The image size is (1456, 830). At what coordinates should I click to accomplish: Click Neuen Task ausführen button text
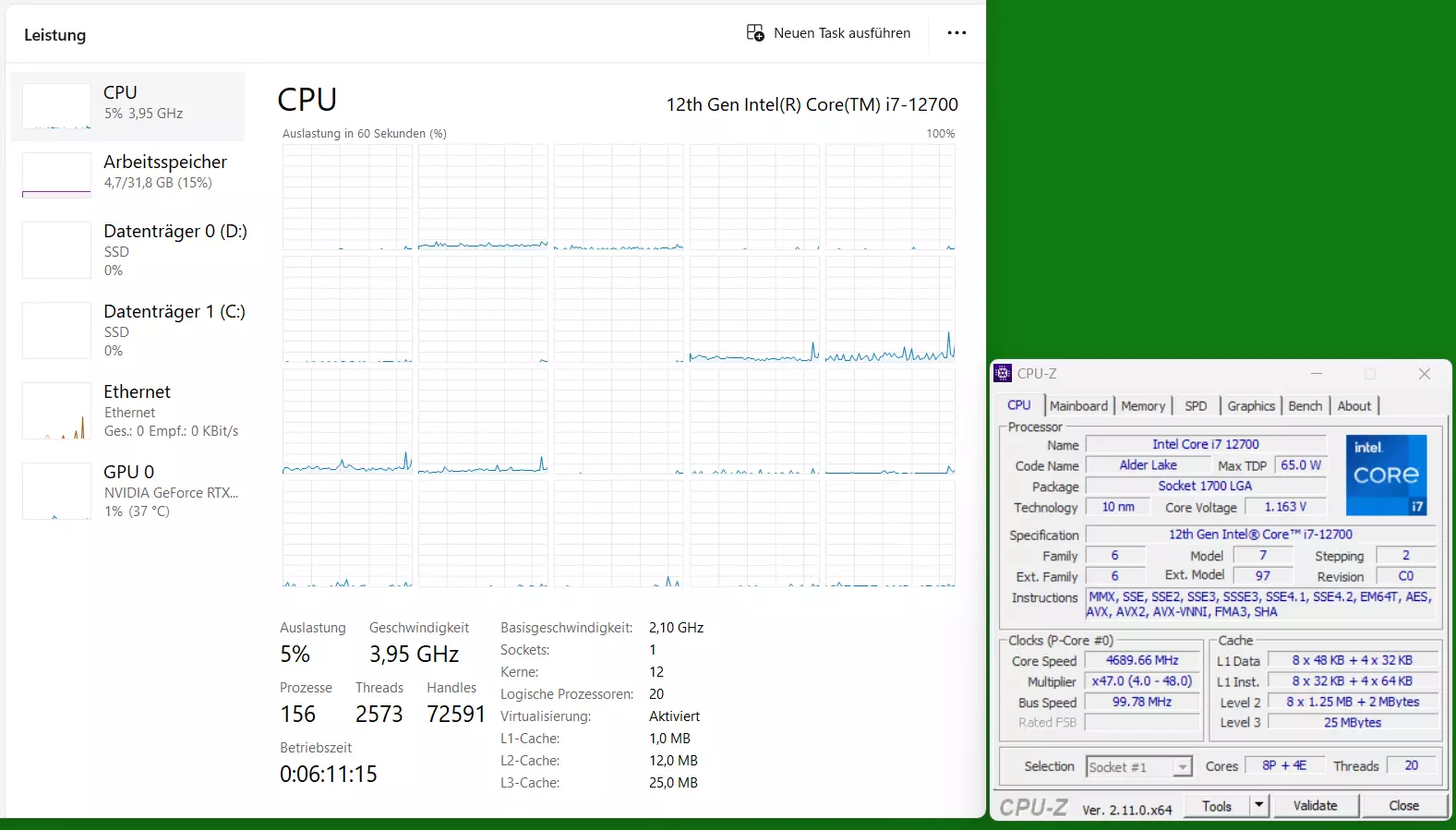tap(842, 33)
